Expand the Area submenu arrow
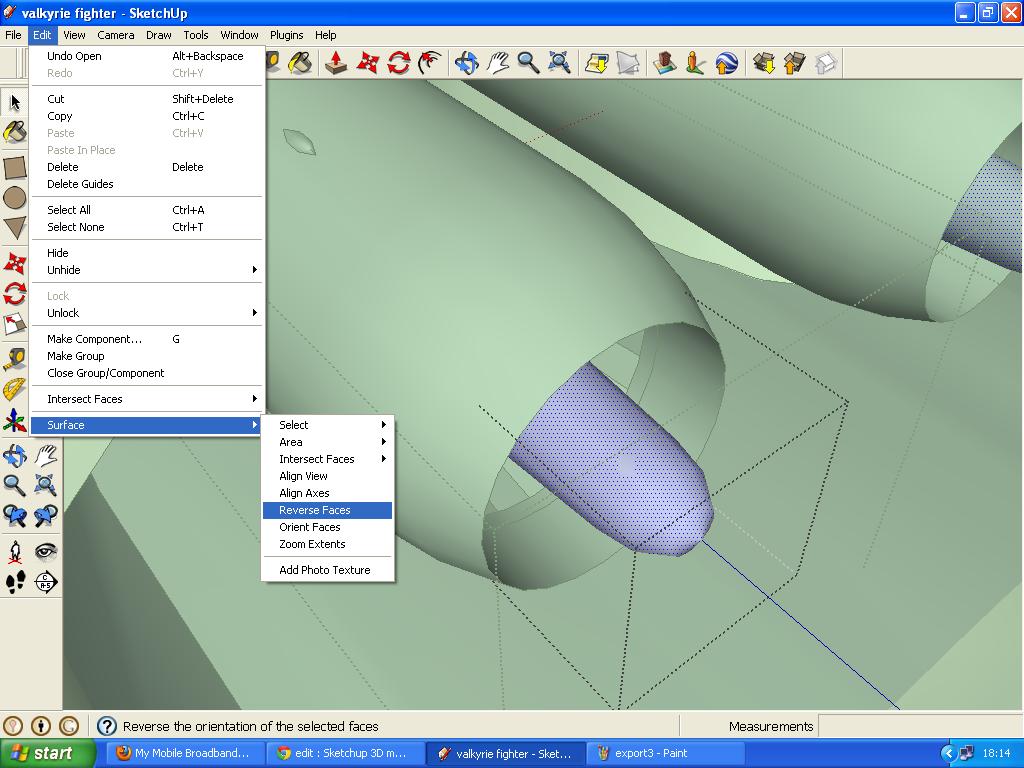The image size is (1024, 768). tap(384, 442)
